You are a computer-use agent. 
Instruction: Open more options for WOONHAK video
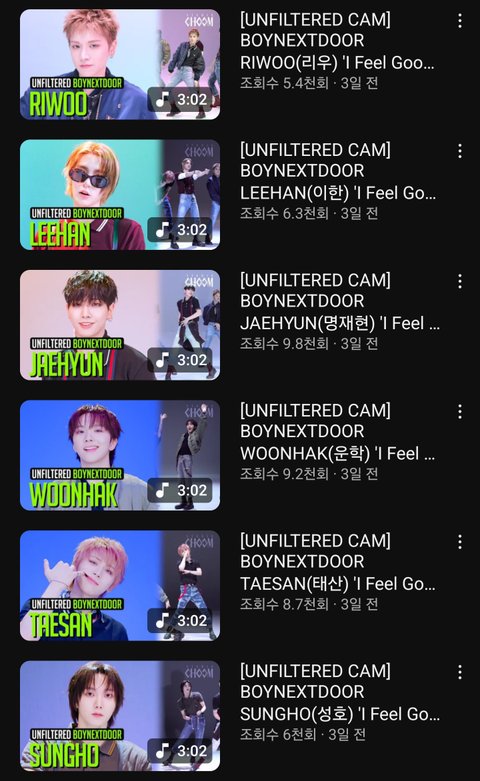pos(460,412)
